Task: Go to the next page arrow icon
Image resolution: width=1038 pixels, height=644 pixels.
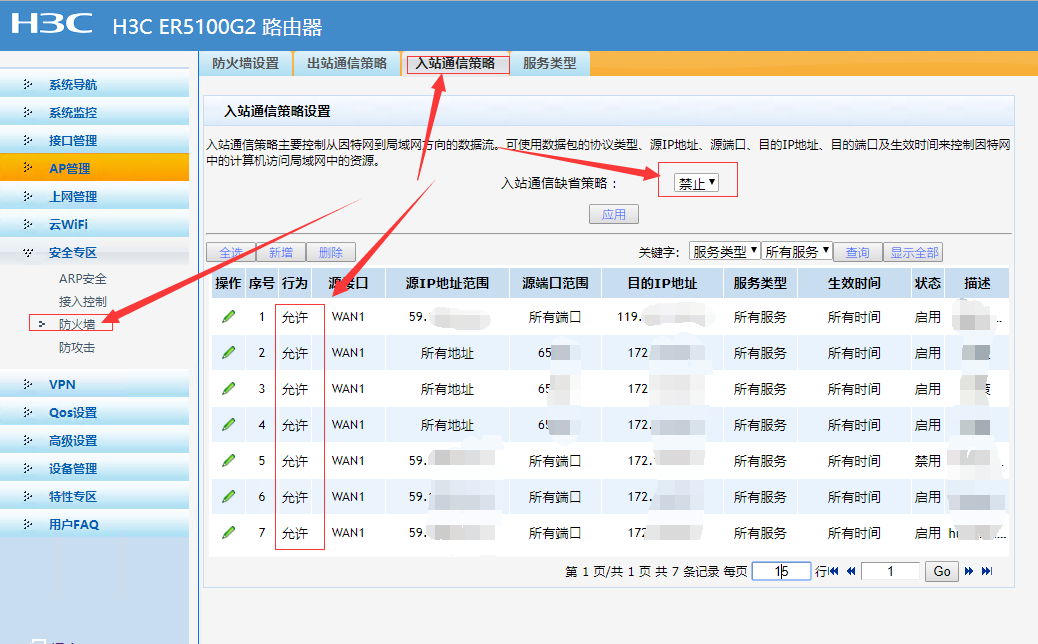Action: (969, 571)
